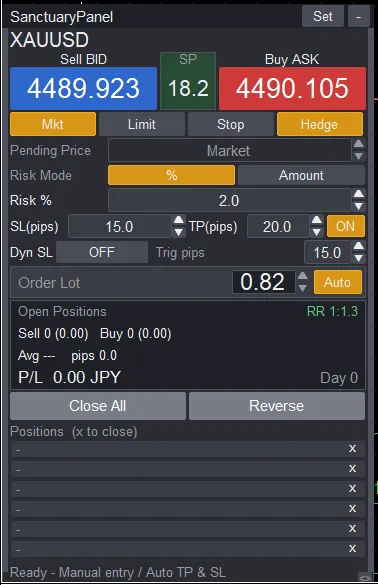Image resolution: width=378 pixels, height=585 pixels.
Task: Increase Order Lot with up arrow
Action: 303,276
